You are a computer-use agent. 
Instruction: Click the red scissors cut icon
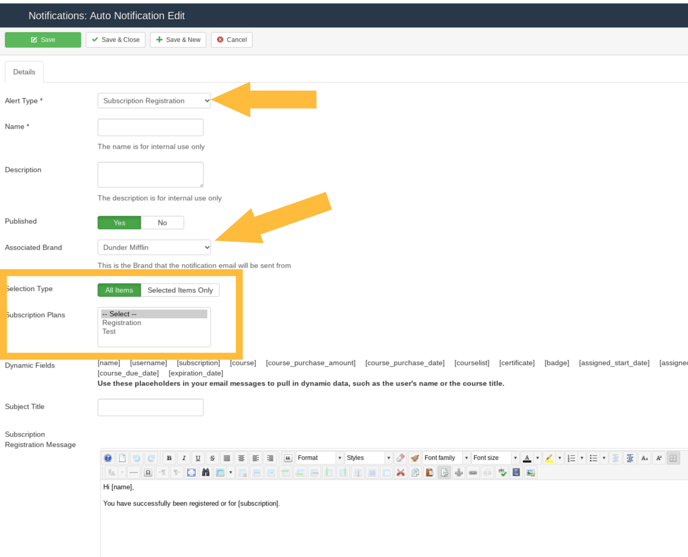400,473
